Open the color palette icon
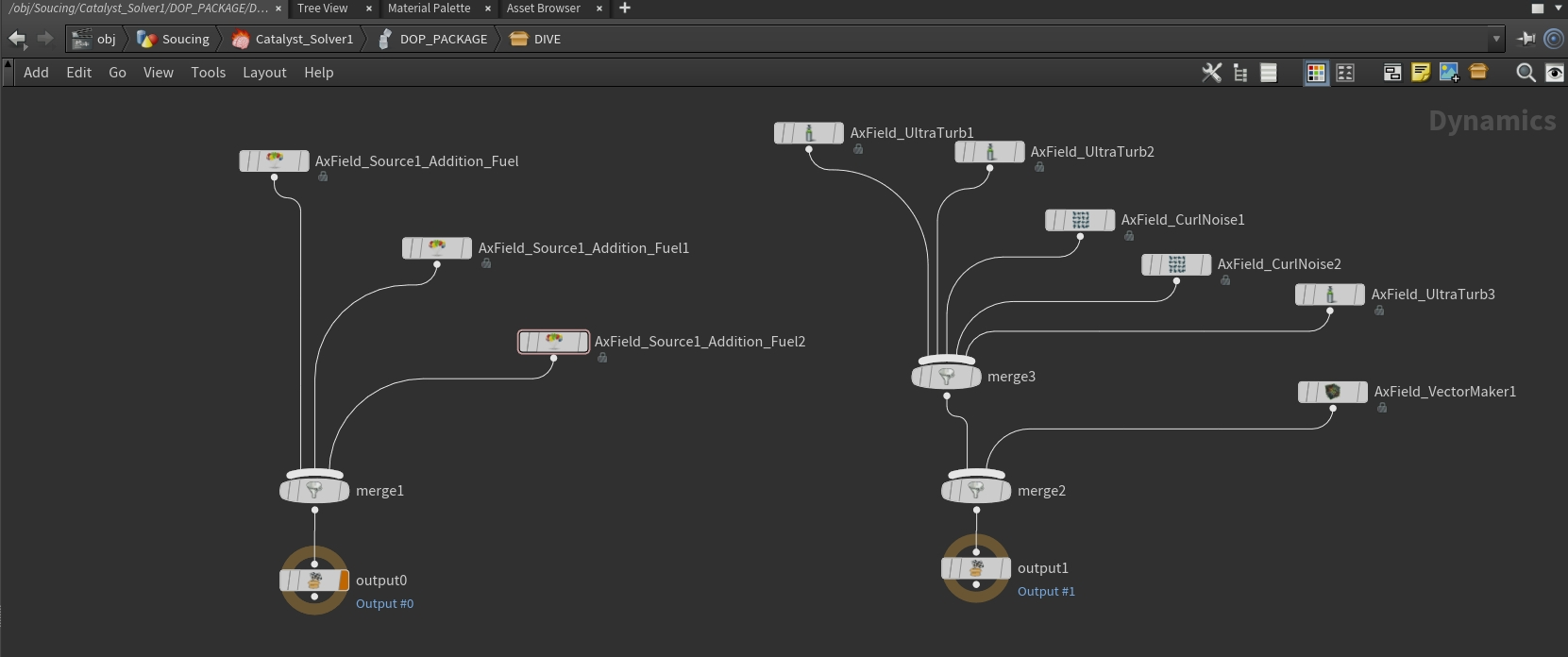 point(1315,73)
